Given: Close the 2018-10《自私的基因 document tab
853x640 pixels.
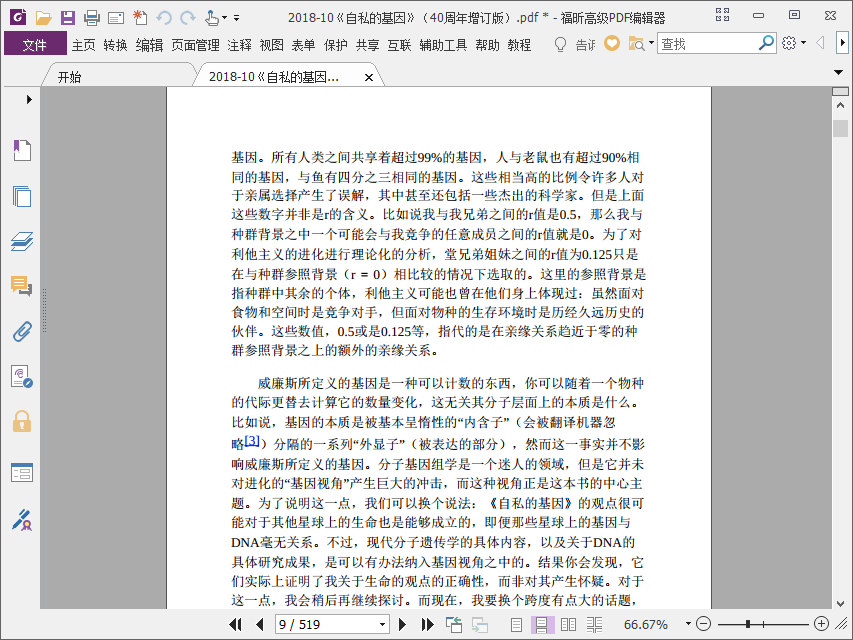Looking at the screenshot, I should tap(369, 77).
